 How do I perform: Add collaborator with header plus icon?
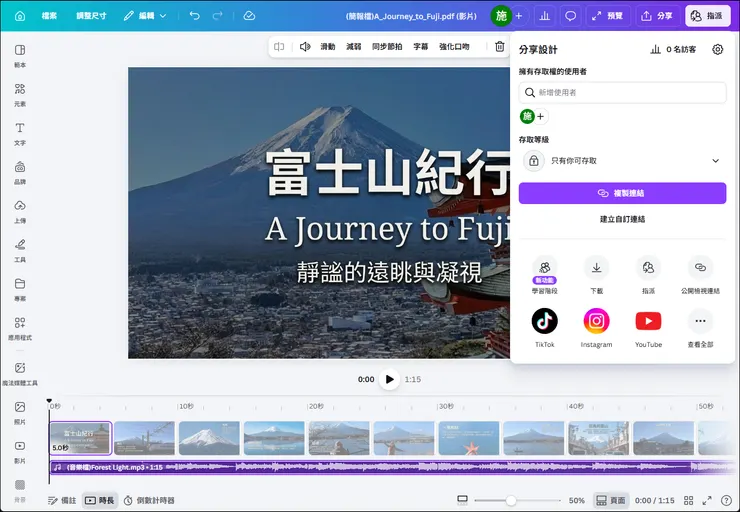coord(519,16)
